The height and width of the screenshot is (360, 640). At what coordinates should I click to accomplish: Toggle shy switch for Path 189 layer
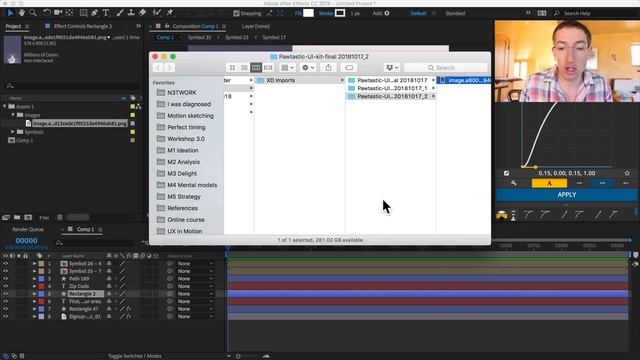click(x=109, y=279)
